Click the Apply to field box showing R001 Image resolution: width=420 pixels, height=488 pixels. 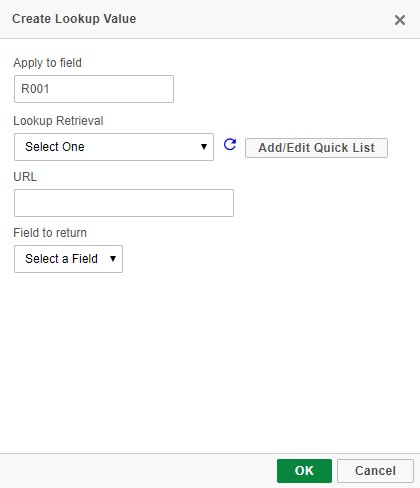[94, 89]
